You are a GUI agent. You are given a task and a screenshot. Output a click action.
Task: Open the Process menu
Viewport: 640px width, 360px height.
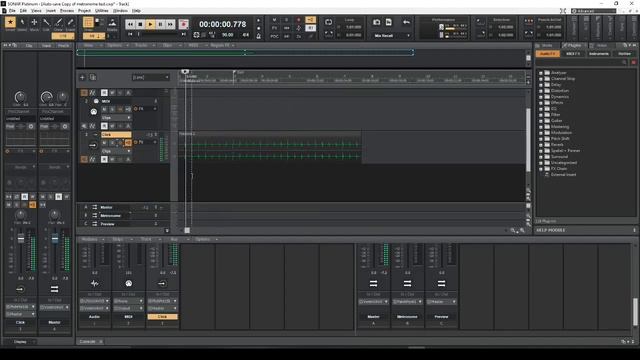[x=67, y=11]
